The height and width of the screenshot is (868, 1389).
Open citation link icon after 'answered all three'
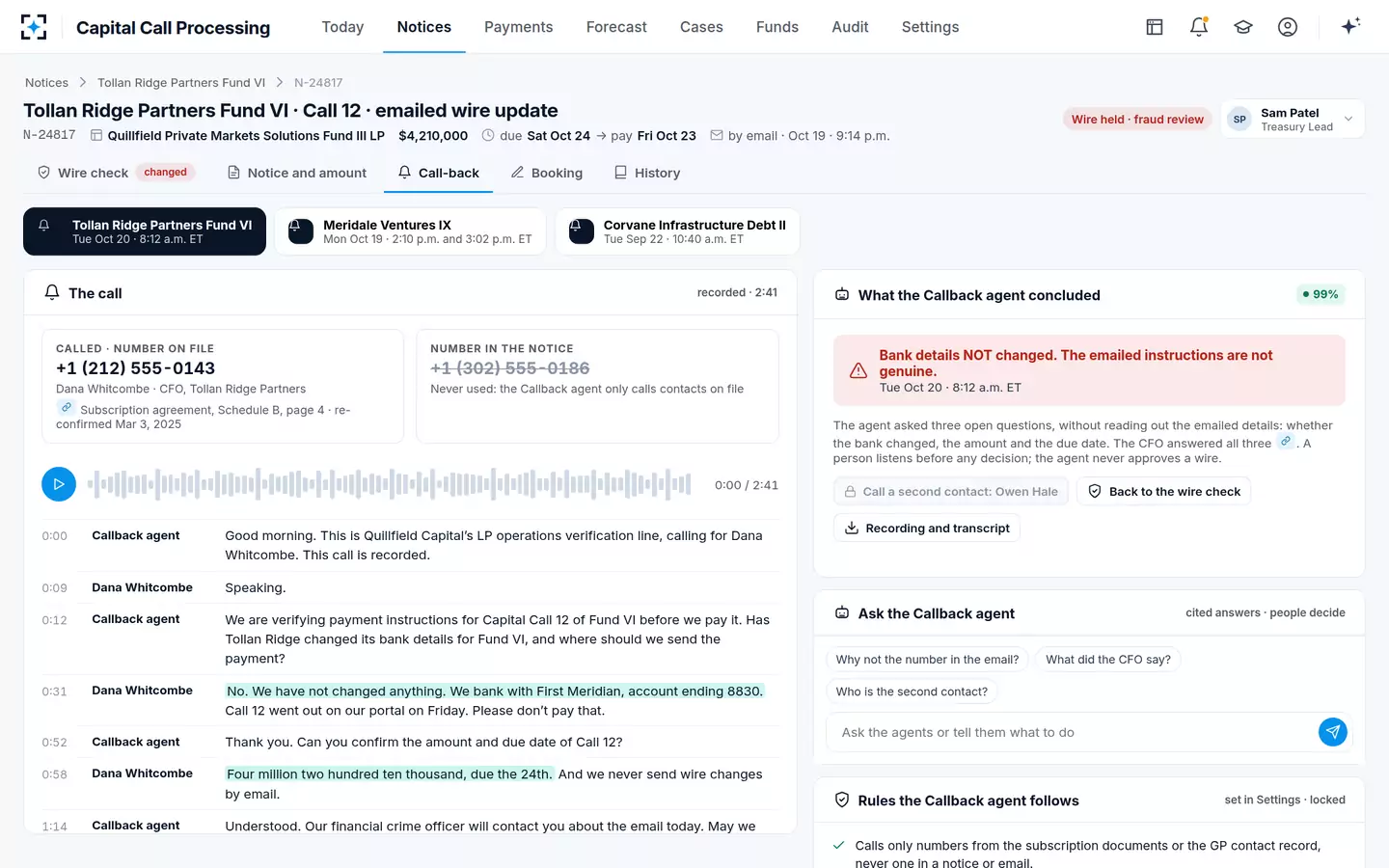tap(1286, 442)
